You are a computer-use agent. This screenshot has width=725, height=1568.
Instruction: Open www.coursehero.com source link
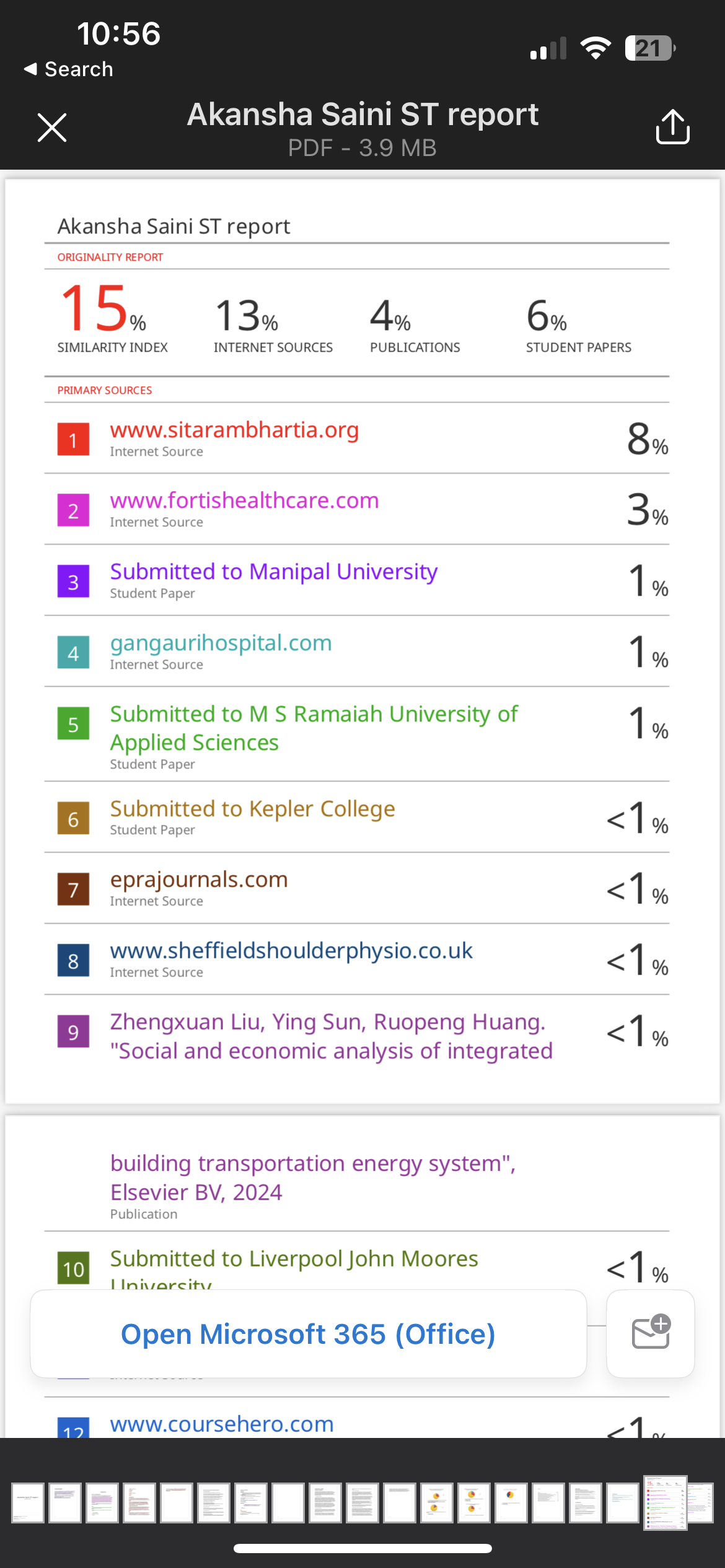222,1424
